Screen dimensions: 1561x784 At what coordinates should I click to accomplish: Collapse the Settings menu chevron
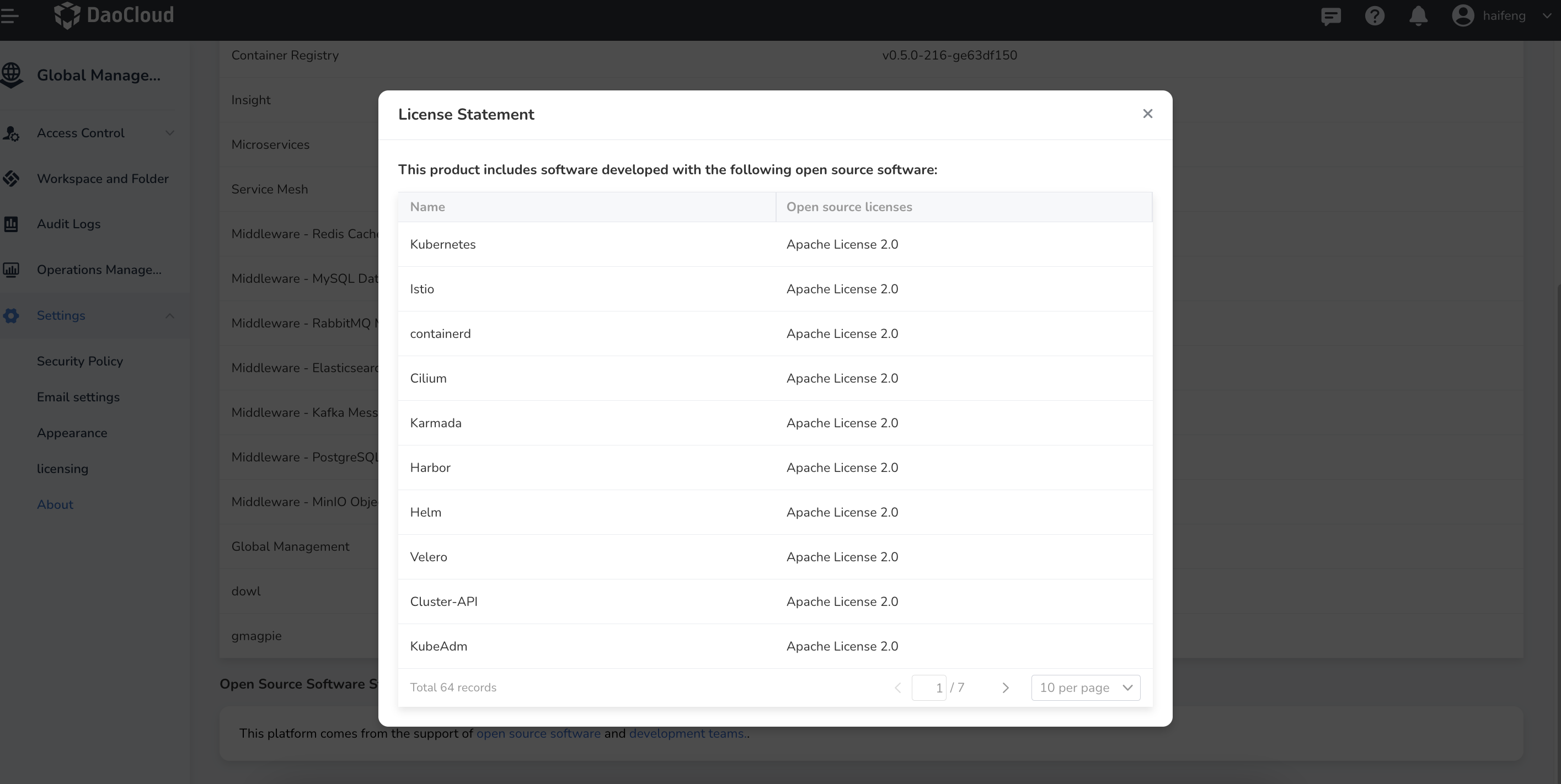170,316
